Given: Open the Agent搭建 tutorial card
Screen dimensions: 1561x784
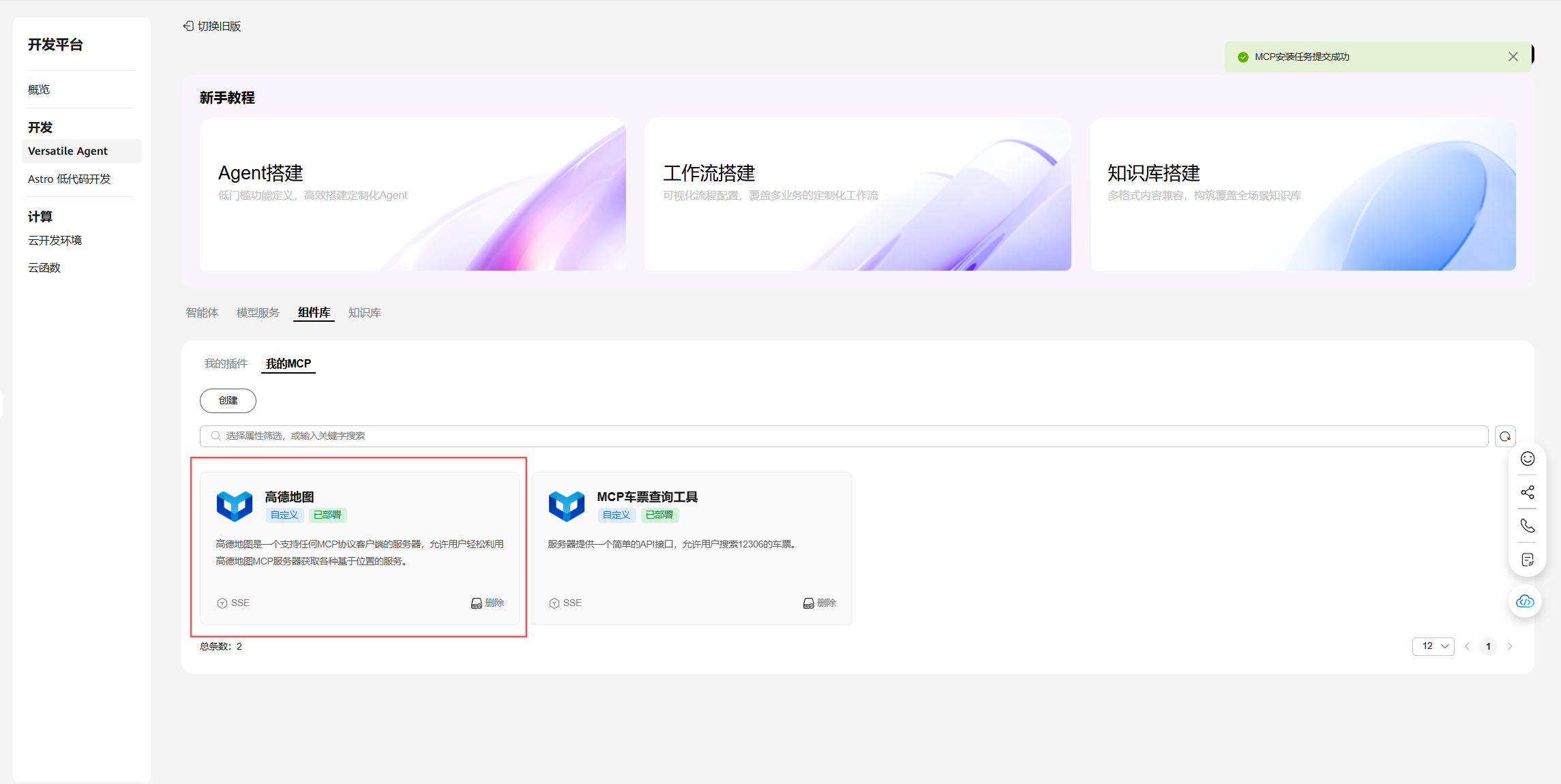Looking at the screenshot, I should click(x=413, y=194).
